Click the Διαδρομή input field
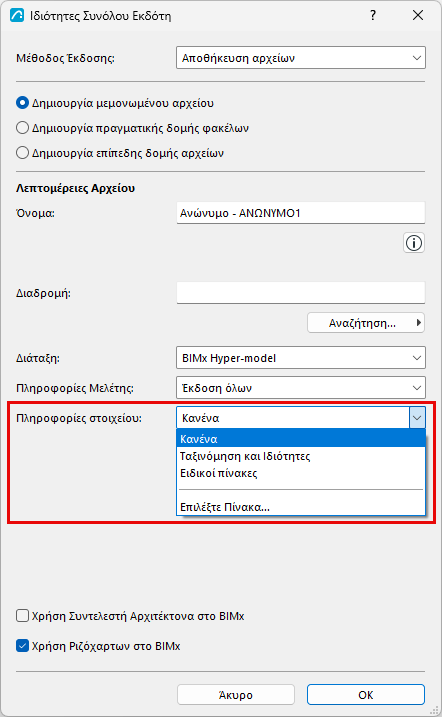 (x=301, y=293)
